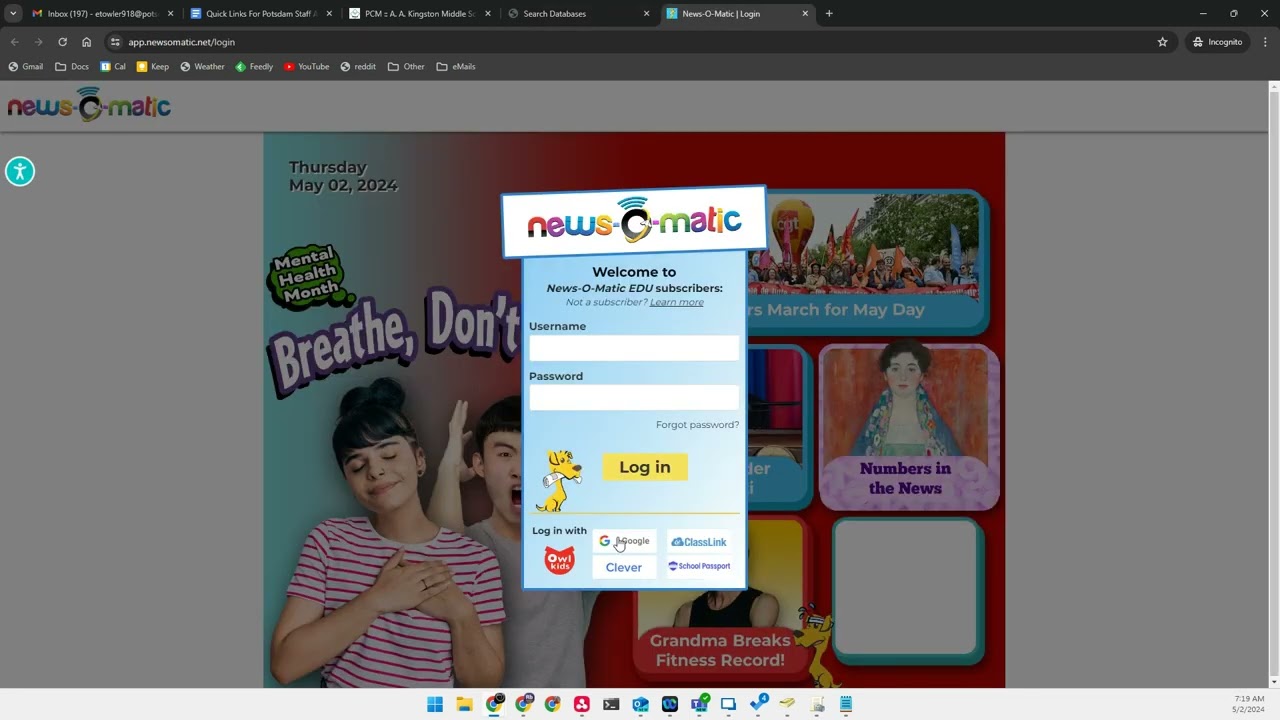This screenshot has width=1280, height=720.
Task: View site information icon in address bar
Action: (115, 42)
